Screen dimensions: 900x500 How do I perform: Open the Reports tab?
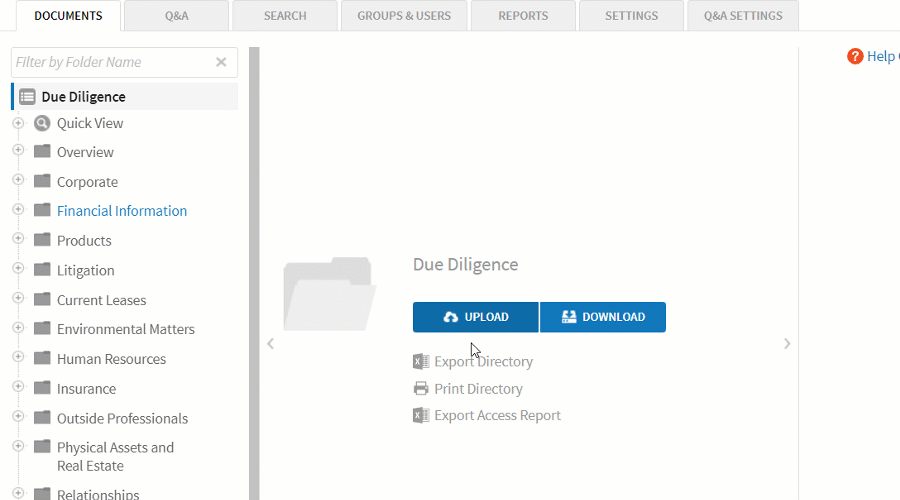coord(523,16)
